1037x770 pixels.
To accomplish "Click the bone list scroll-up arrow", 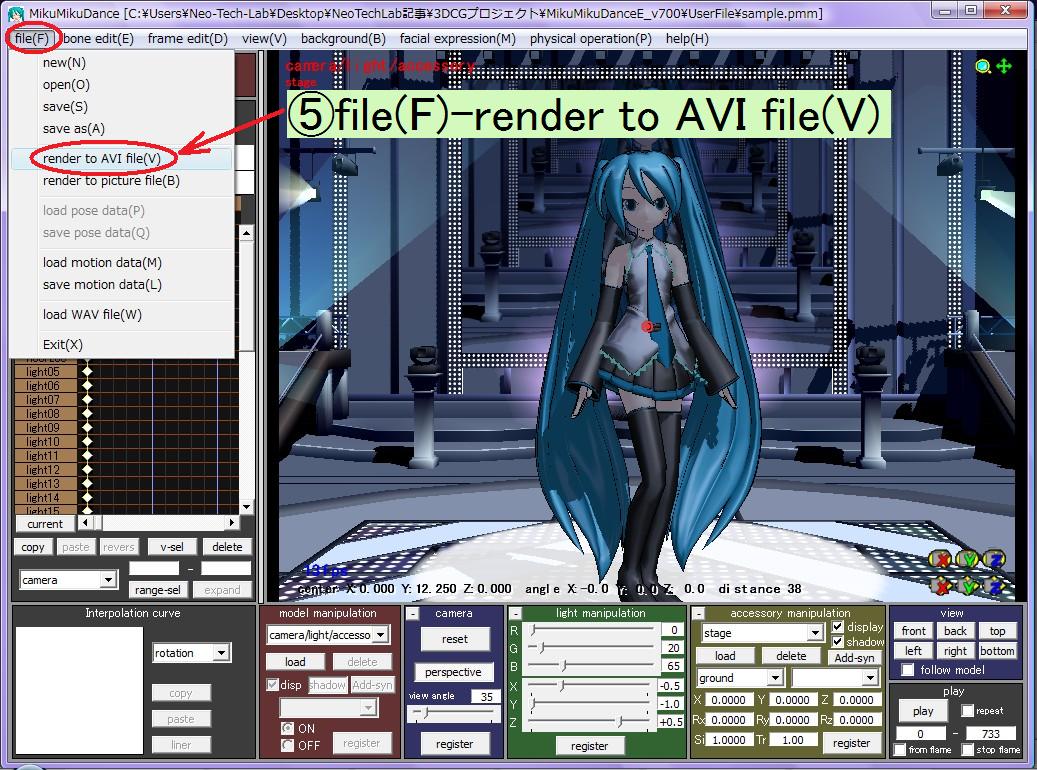I will pyautogui.click(x=246, y=233).
